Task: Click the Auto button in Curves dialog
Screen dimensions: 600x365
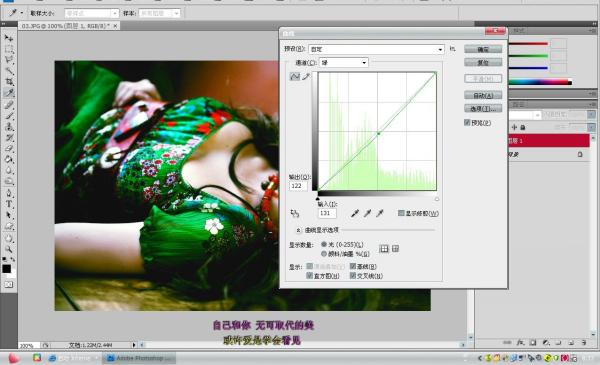Action: click(x=483, y=95)
